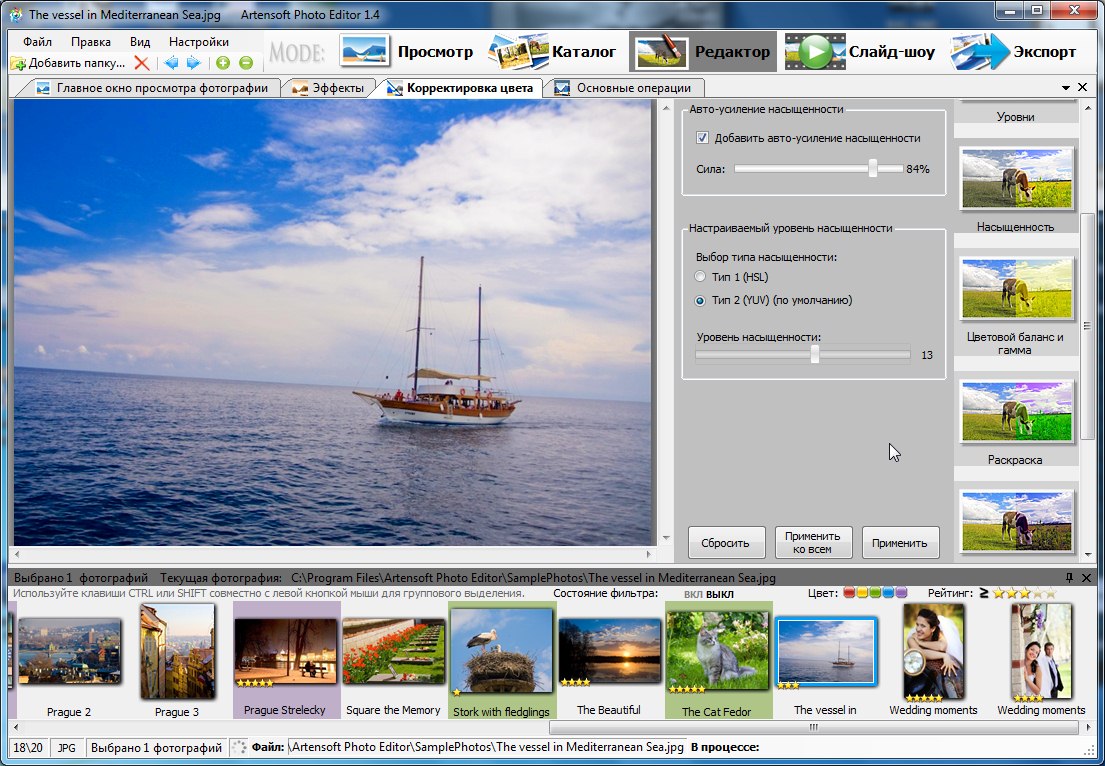The height and width of the screenshot is (766, 1105).
Task: Switch to the Основные операции tab
Action: tap(623, 88)
